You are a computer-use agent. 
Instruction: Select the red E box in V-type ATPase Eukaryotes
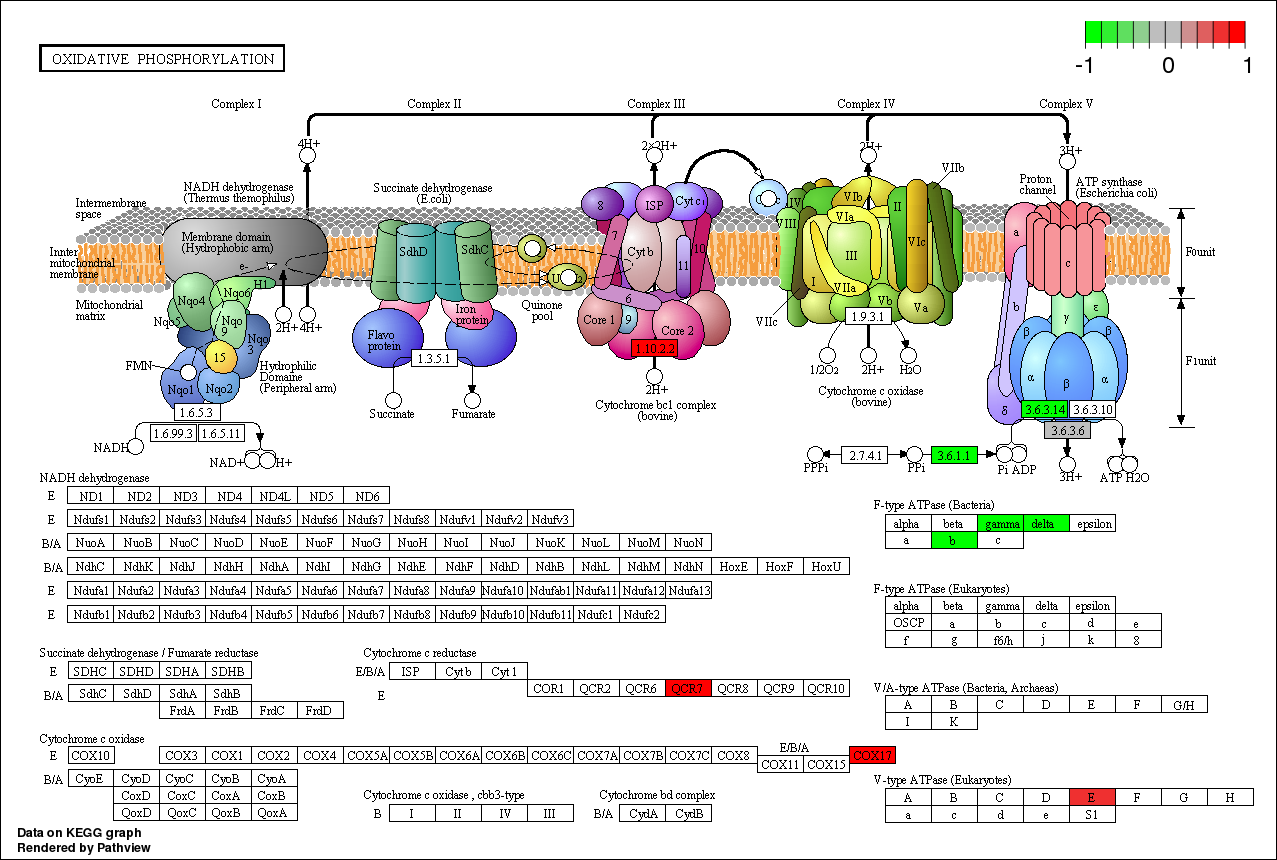point(1092,797)
